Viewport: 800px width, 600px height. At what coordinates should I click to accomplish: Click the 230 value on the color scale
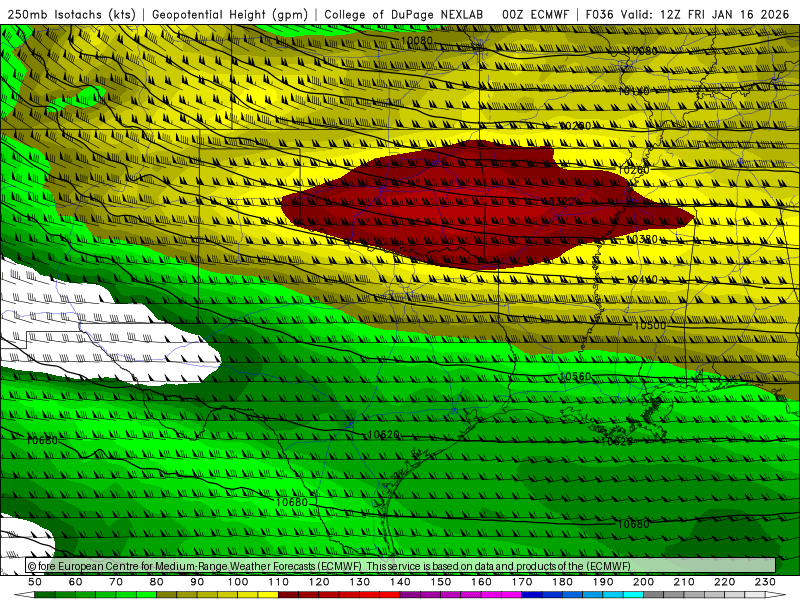click(765, 582)
